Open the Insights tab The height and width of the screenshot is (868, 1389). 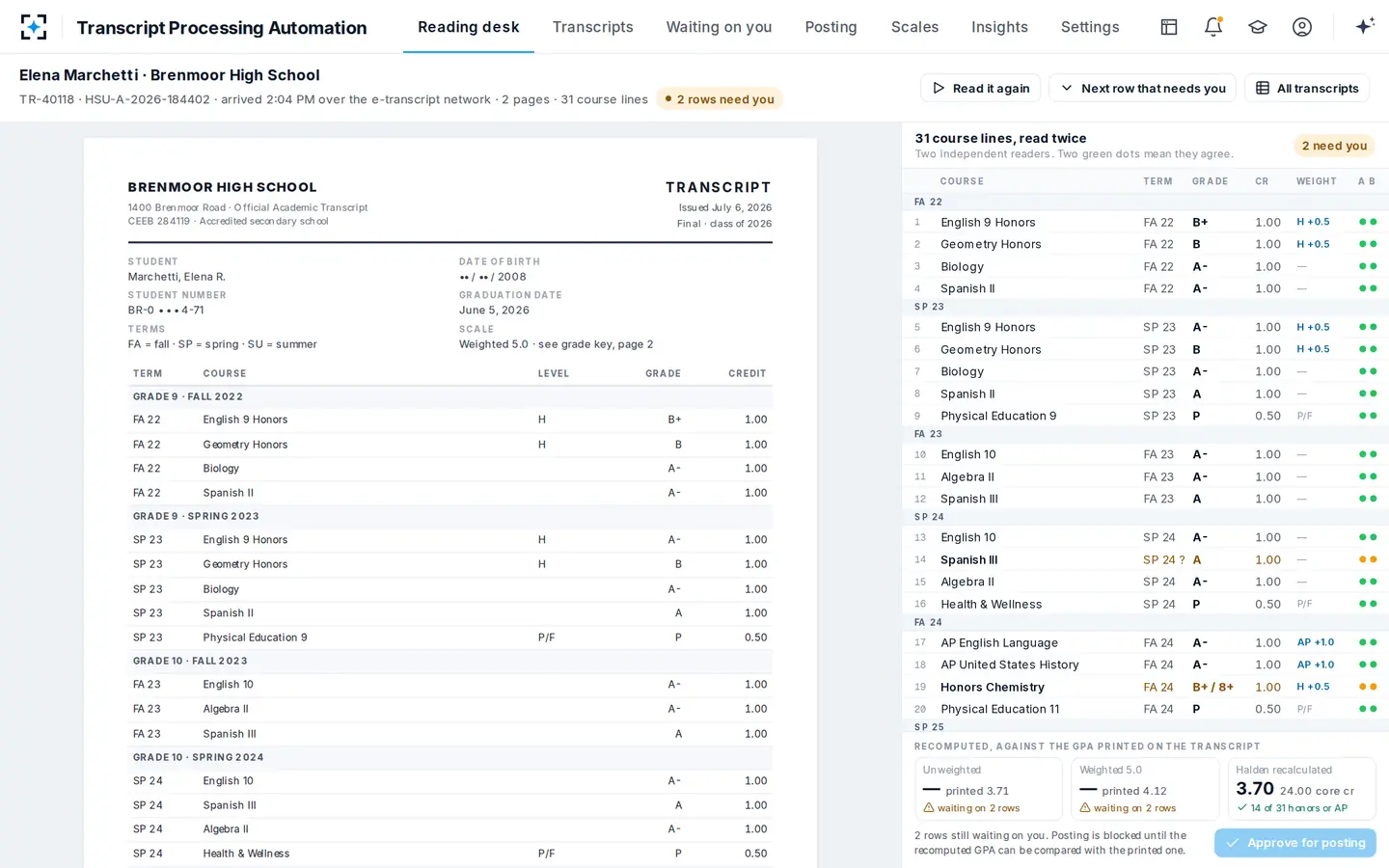pyautogui.click(x=1000, y=27)
